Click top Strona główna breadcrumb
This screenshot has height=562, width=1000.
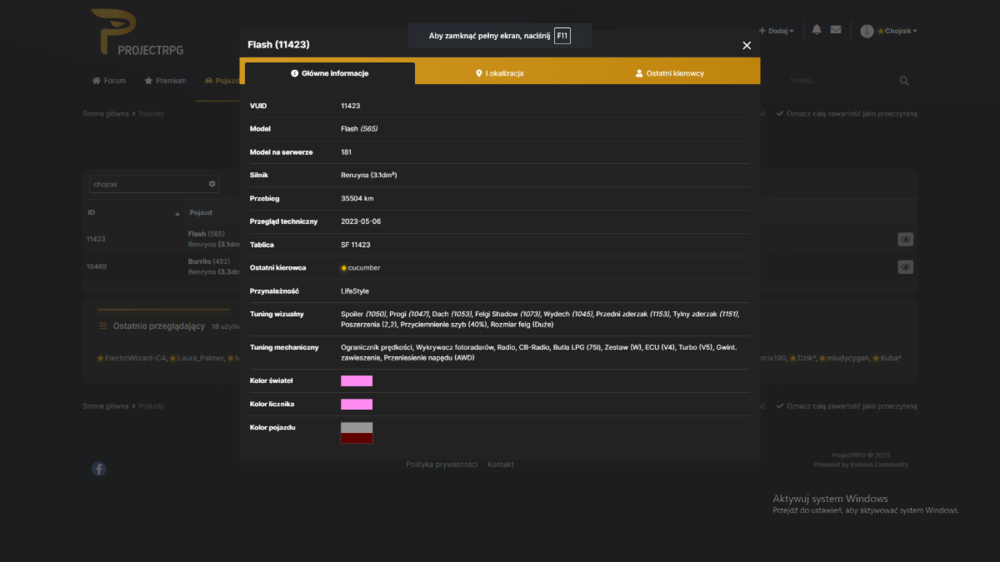pos(105,114)
